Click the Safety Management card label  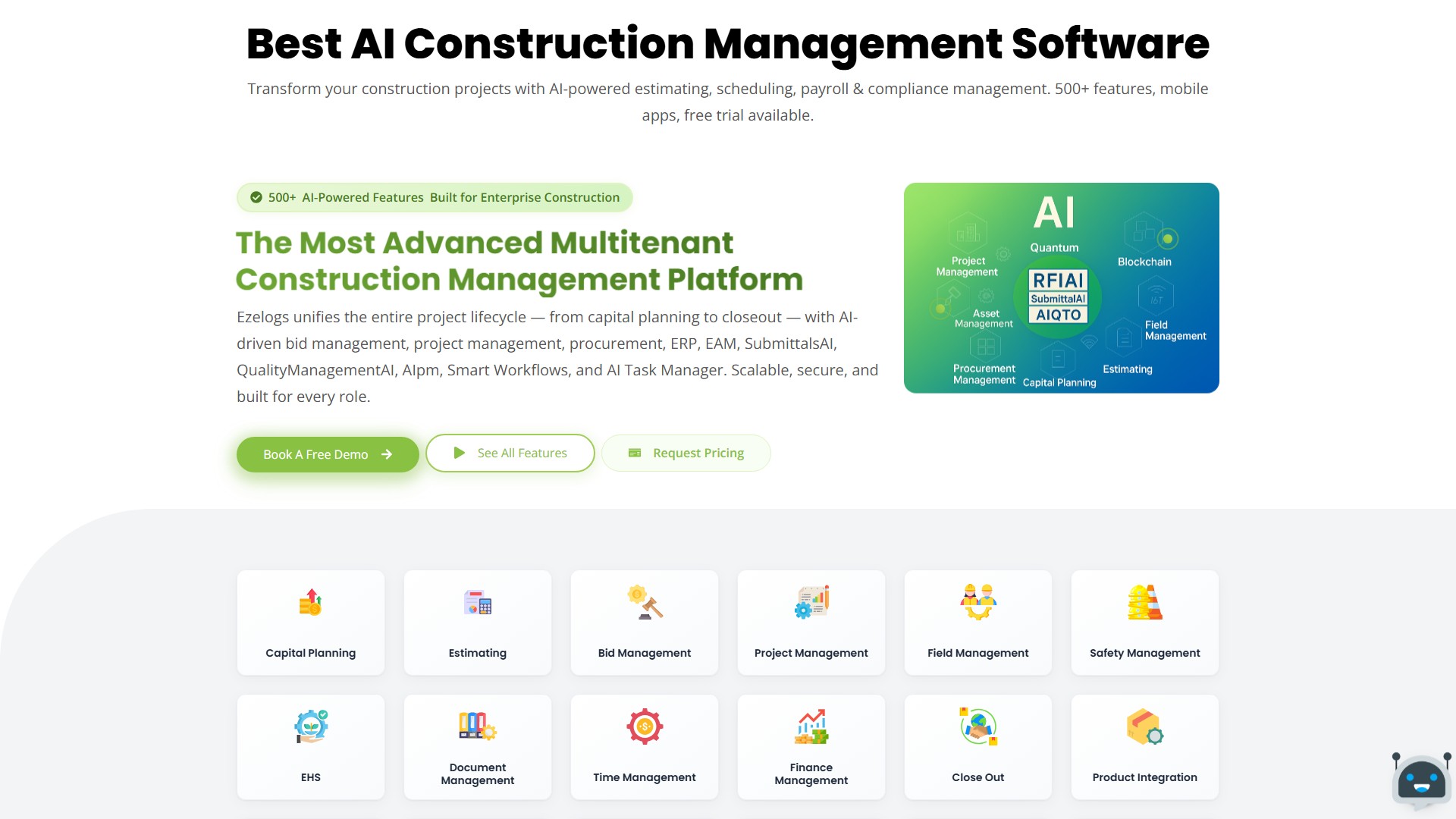(1144, 653)
